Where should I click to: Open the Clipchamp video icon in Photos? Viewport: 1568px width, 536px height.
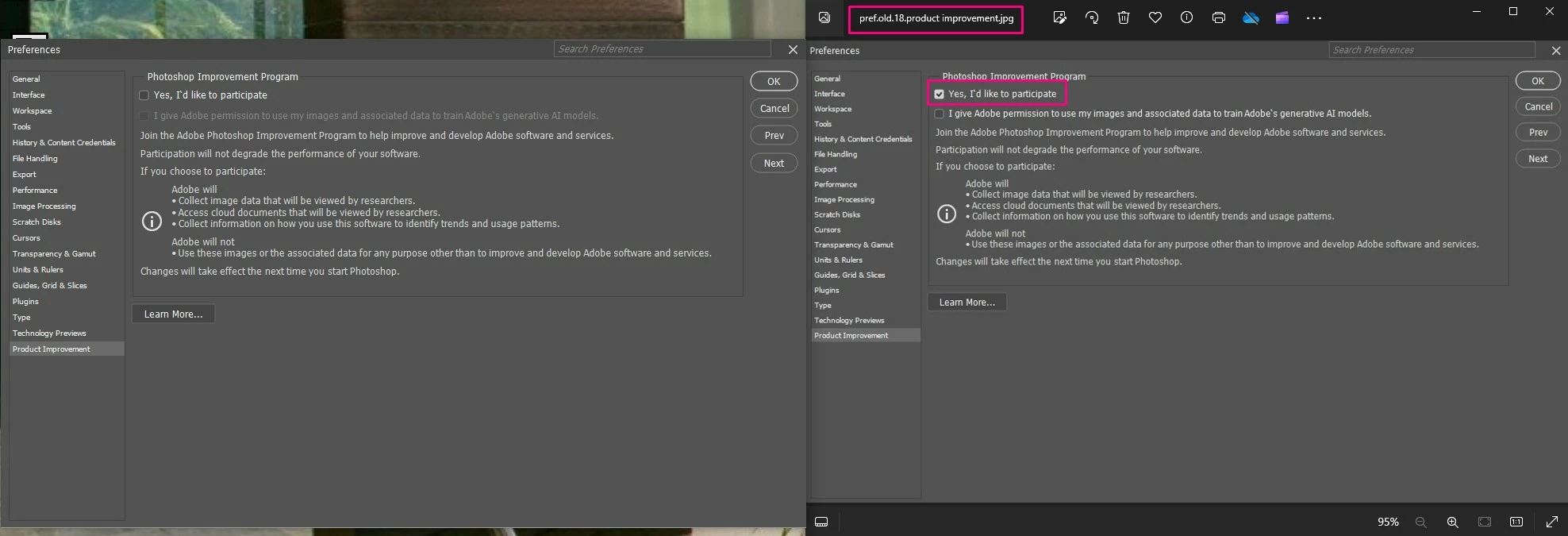1282,17
